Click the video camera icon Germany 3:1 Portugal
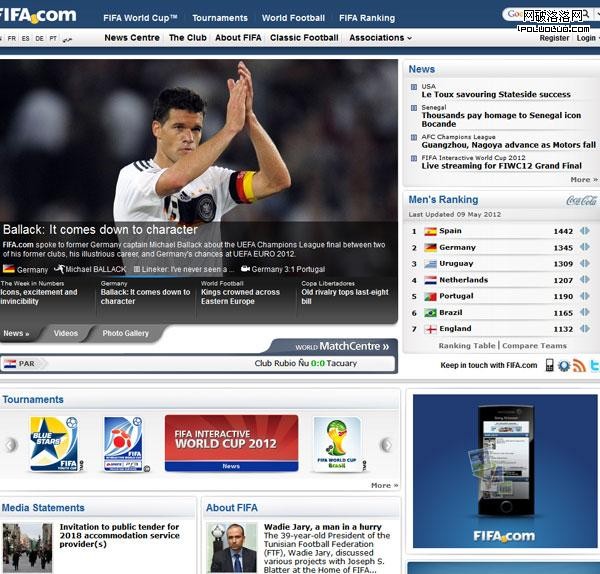Viewport: 600px width, 574px height. click(x=245, y=269)
